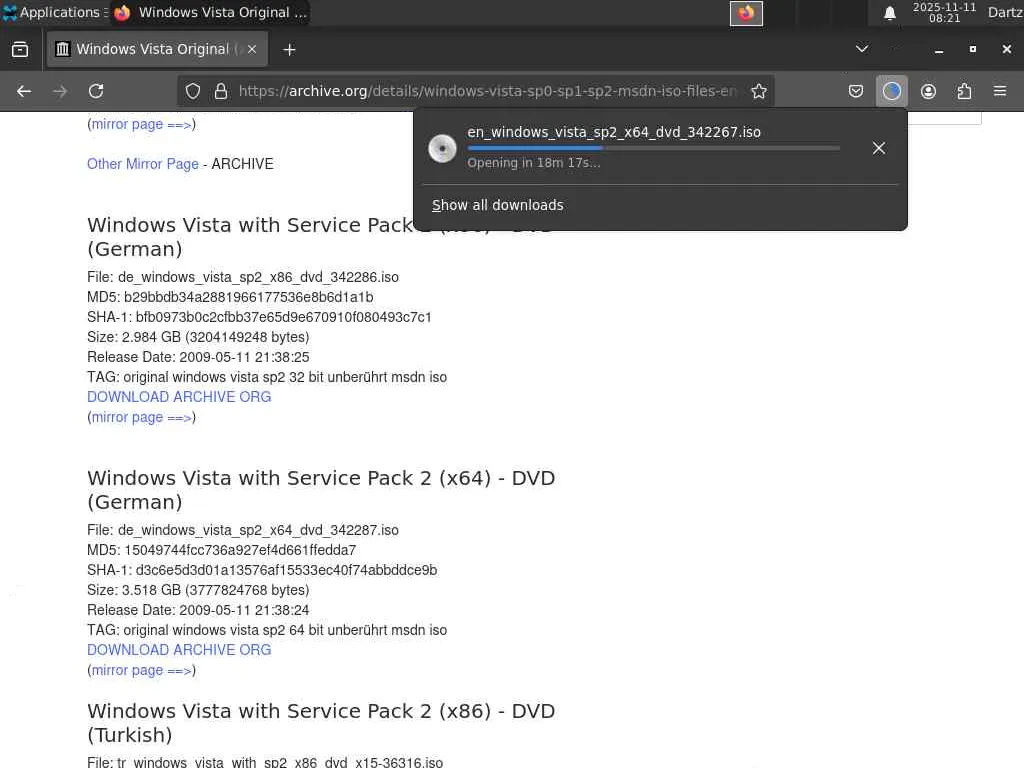Click the Downloads toolbar icon
Viewport: 1024px width, 768px height.
891,91
